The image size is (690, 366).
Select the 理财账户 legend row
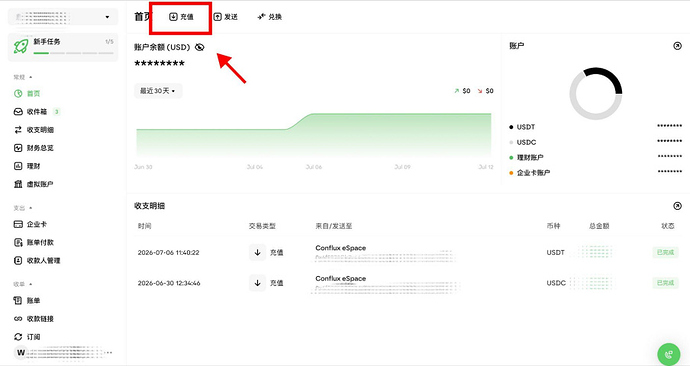pyautogui.click(x=595, y=157)
